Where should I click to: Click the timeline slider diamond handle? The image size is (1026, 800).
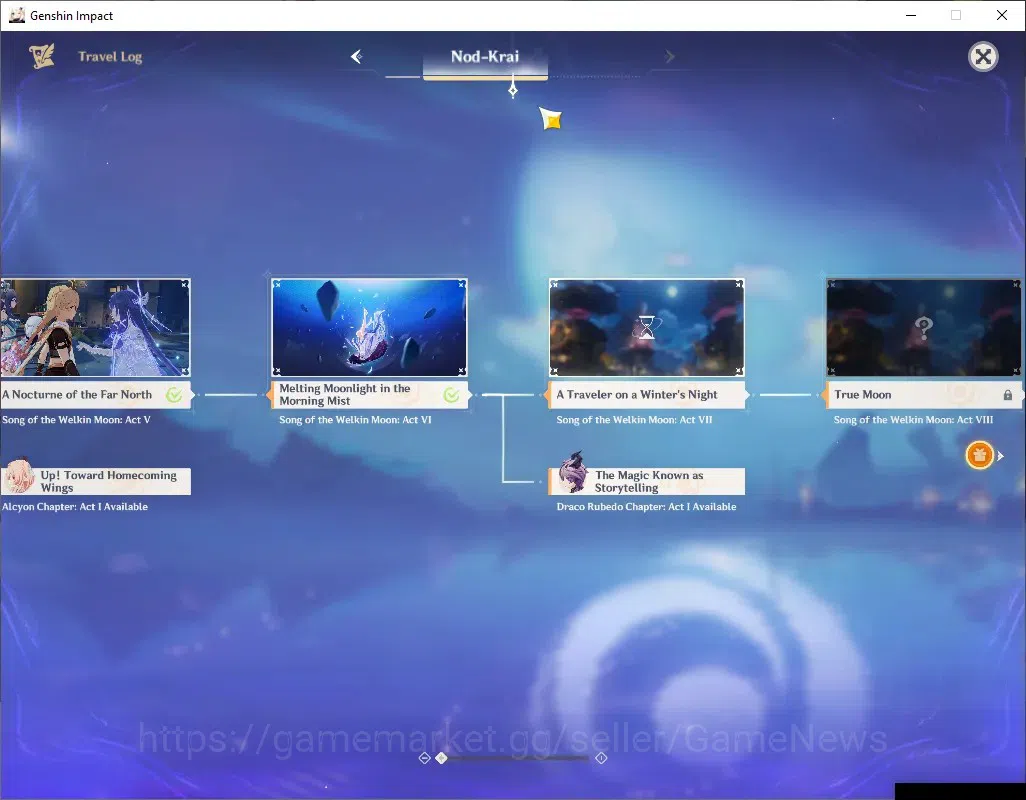tap(442, 758)
